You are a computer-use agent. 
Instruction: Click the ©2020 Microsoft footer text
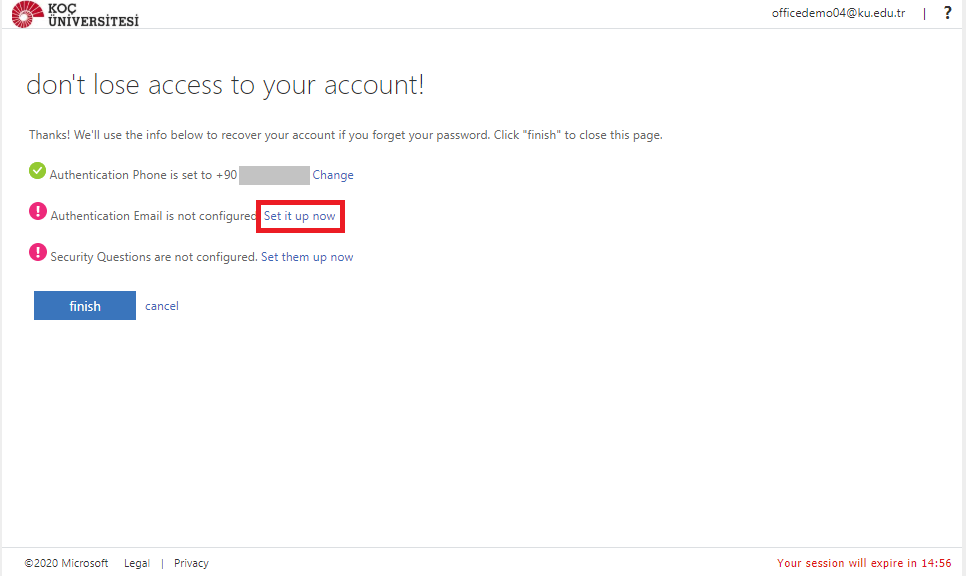pyautogui.click(x=67, y=563)
